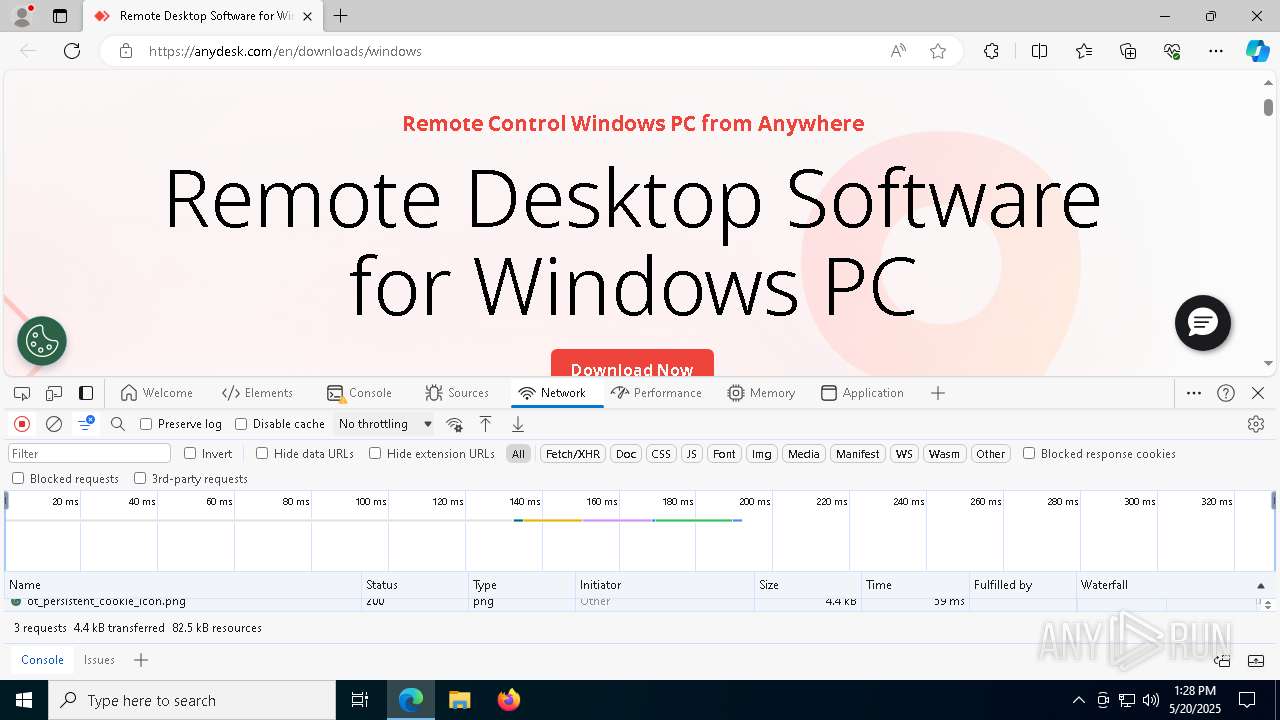The height and width of the screenshot is (720, 1280).
Task: Open File Explorer from taskbar
Action: tap(460, 700)
